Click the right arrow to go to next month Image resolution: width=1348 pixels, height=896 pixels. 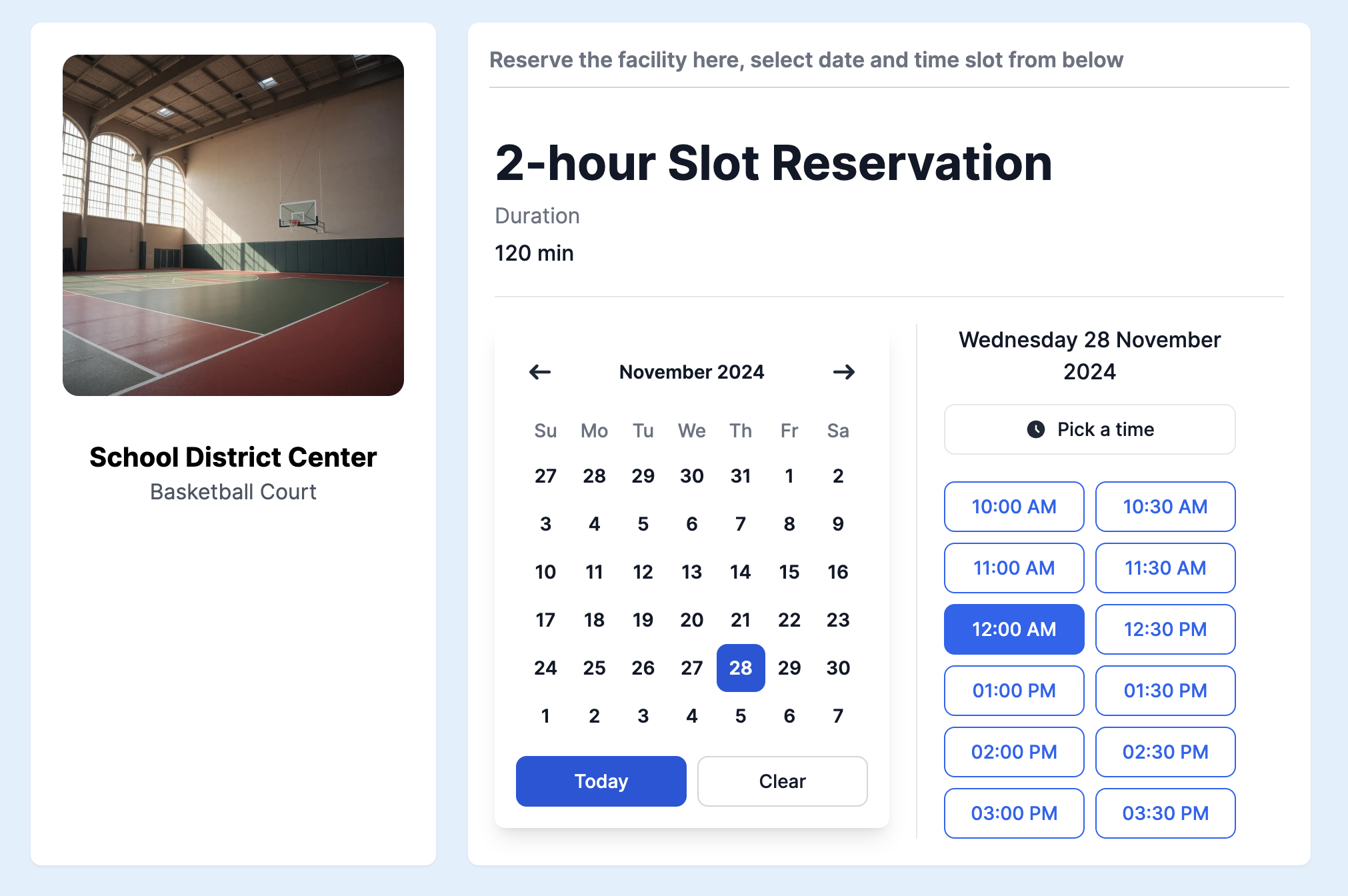coord(845,372)
